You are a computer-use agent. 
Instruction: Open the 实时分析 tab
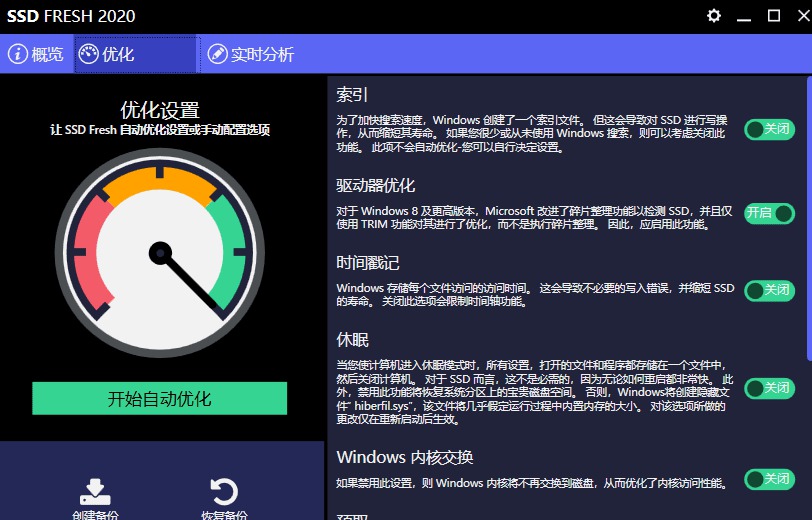point(251,54)
